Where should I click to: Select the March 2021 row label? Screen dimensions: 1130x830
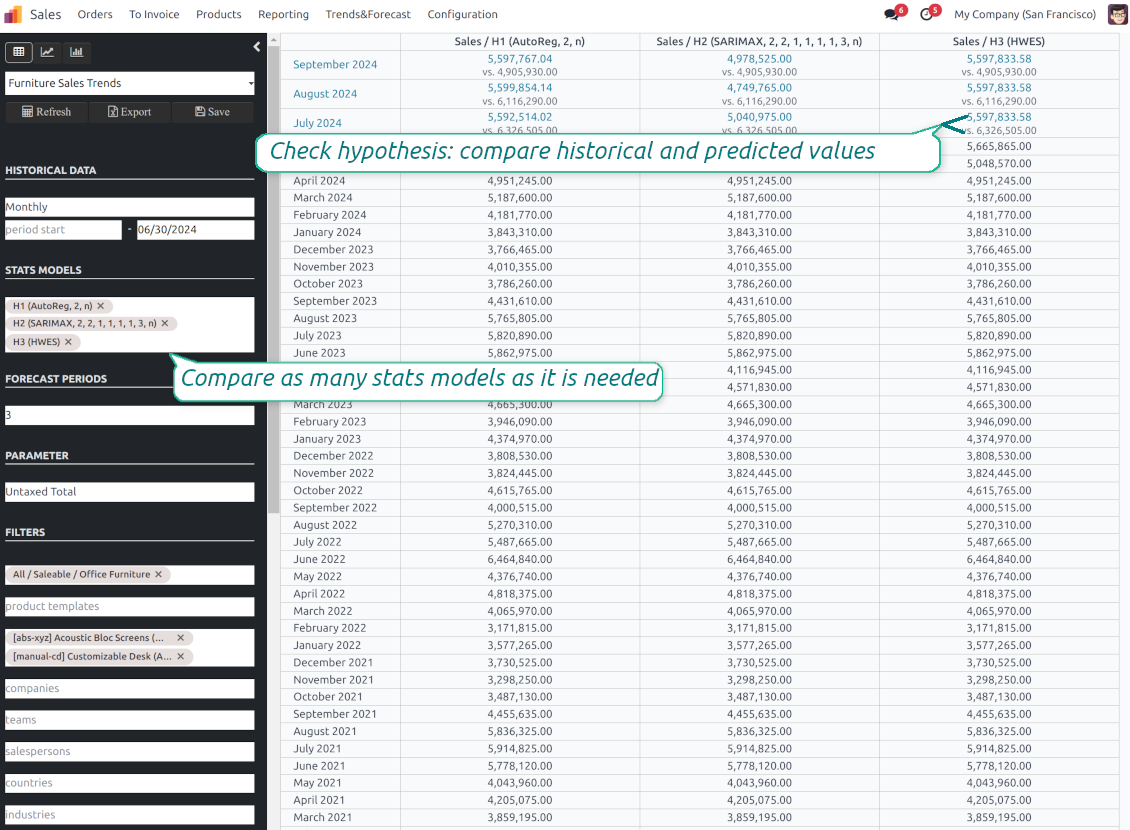point(322,817)
